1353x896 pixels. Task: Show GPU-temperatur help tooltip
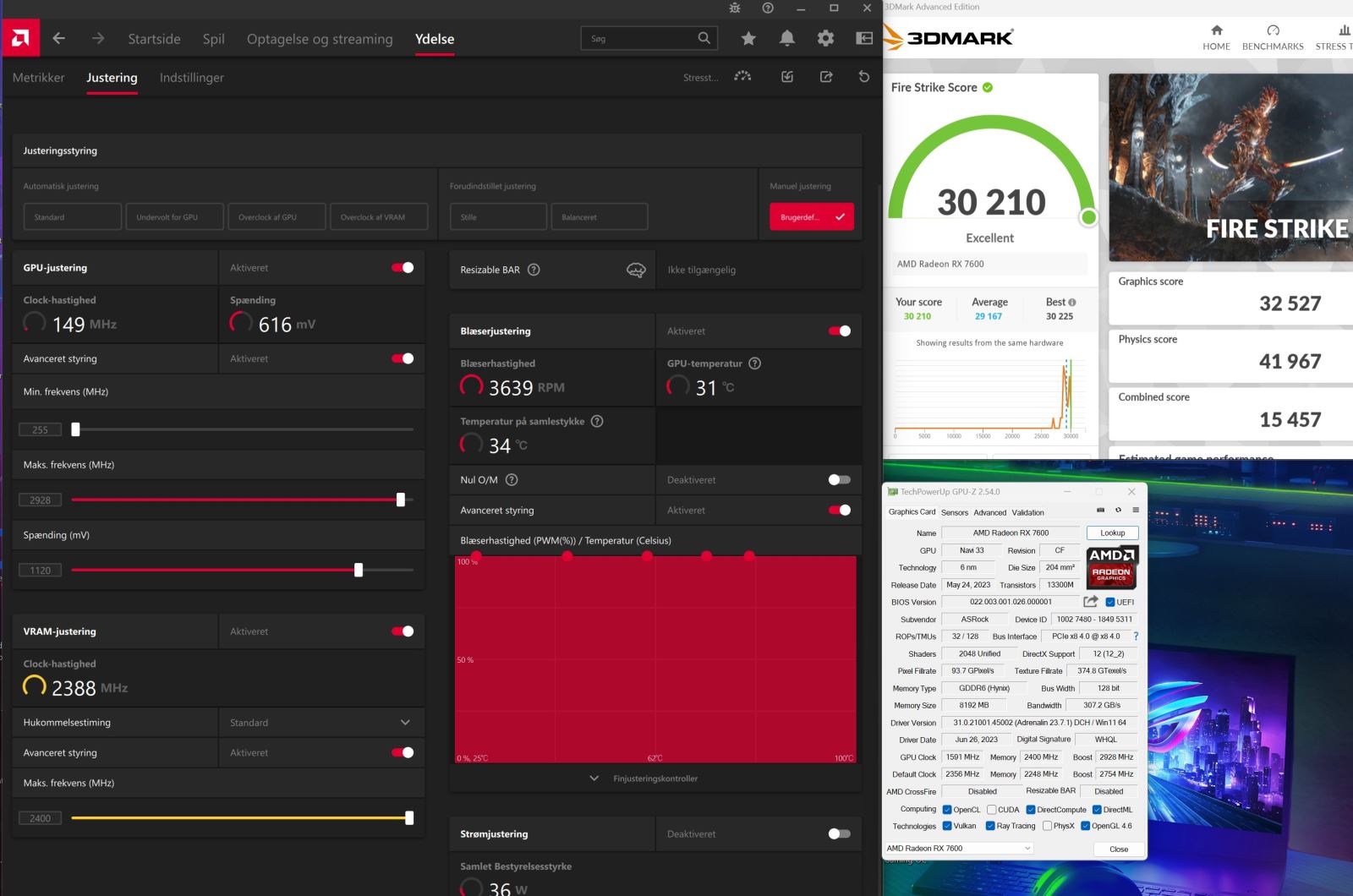755,363
